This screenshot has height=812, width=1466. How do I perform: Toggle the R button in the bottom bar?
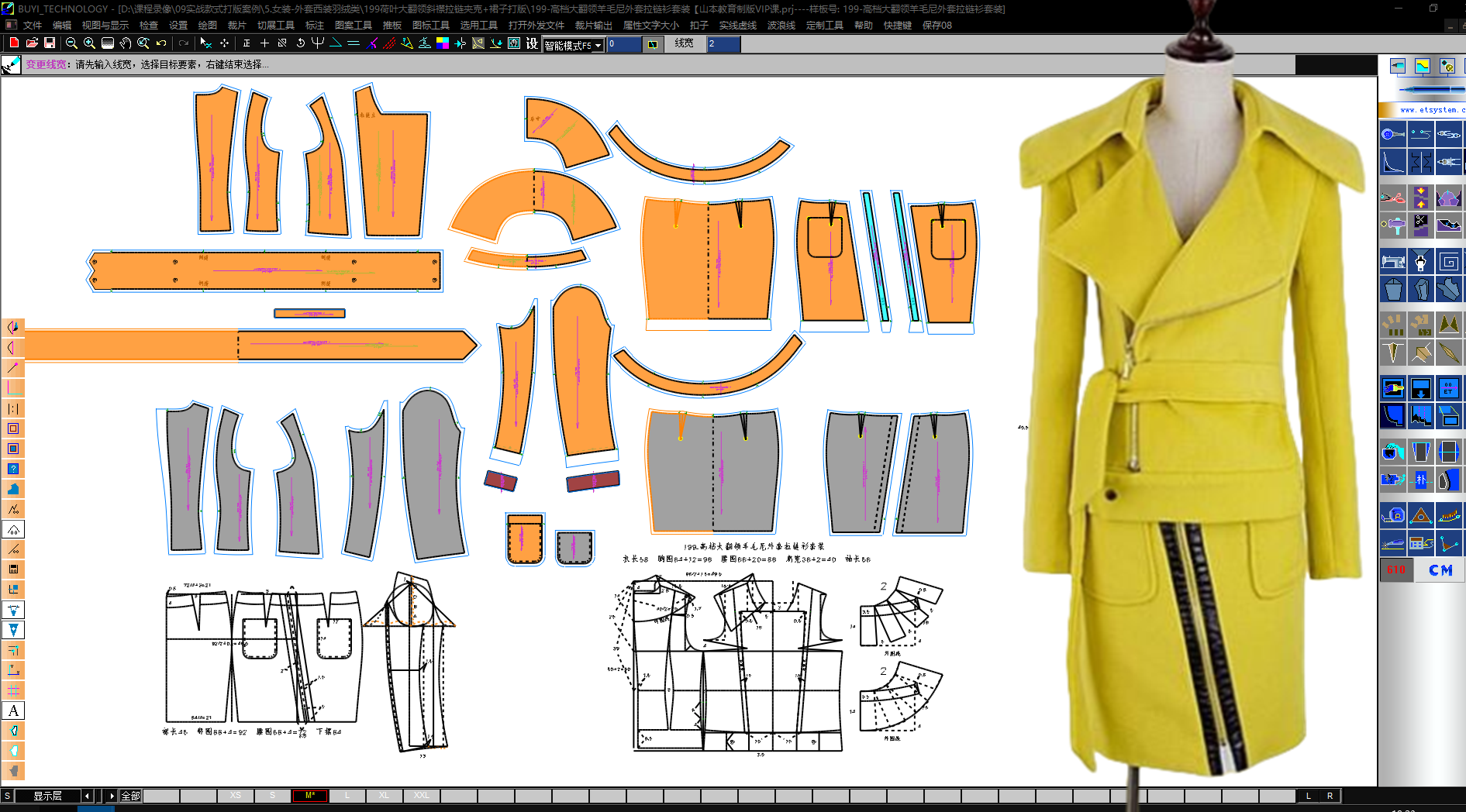1330,796
